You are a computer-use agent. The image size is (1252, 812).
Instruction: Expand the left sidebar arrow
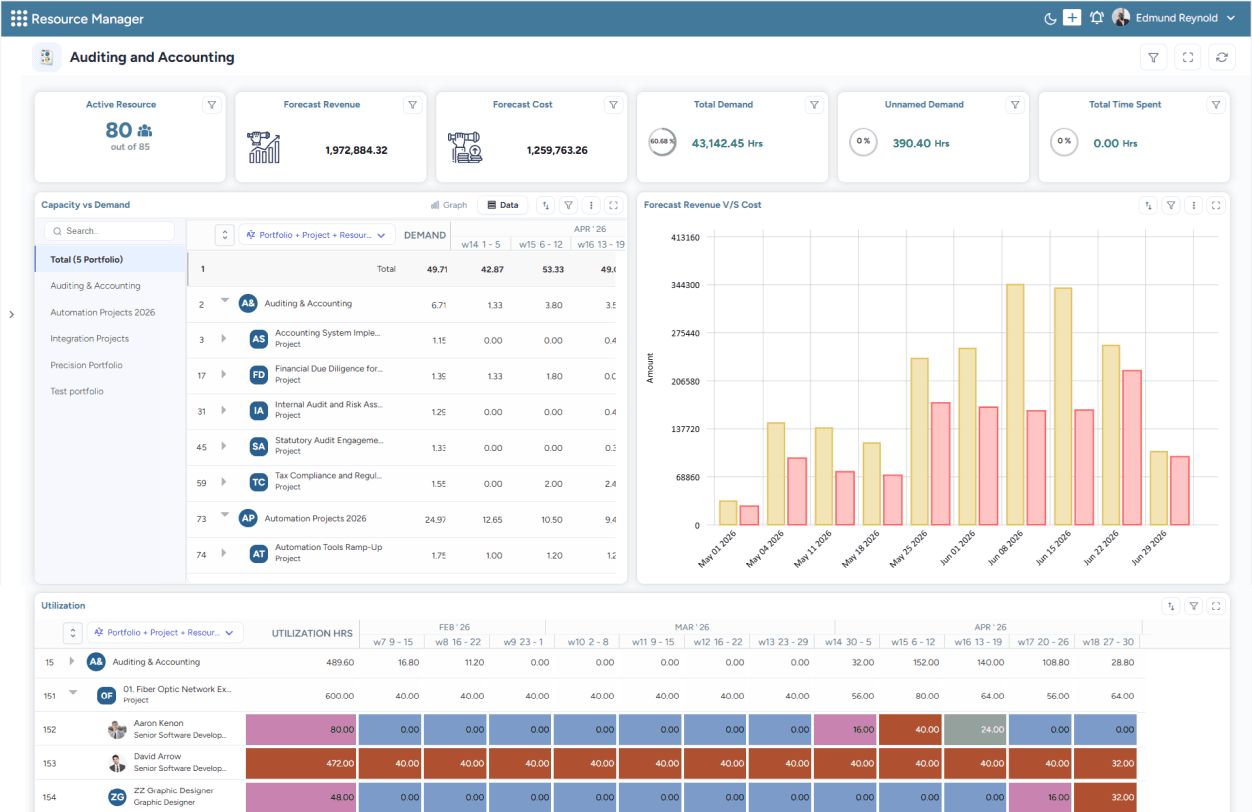click(x=11, y=314)
